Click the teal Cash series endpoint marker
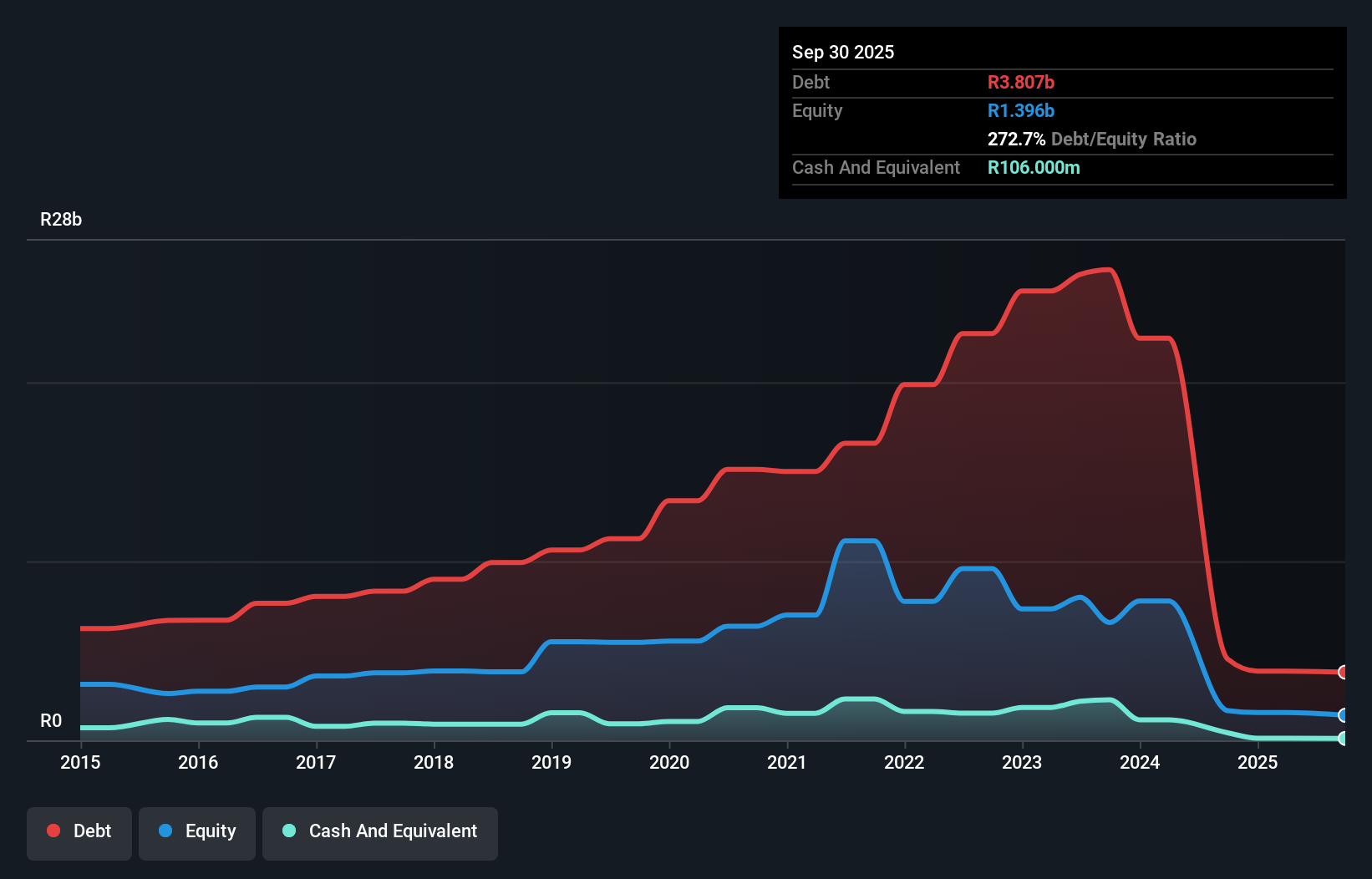This screenshot has width=1372, height=879. 1344,739
